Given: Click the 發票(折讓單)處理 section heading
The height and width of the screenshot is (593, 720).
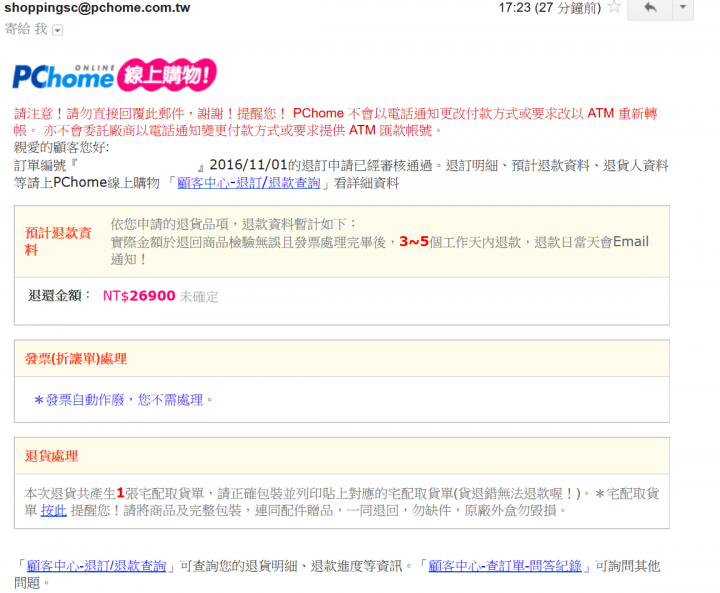Looking at the screenshot, I should pyautogui.click(x=76, y=359).
